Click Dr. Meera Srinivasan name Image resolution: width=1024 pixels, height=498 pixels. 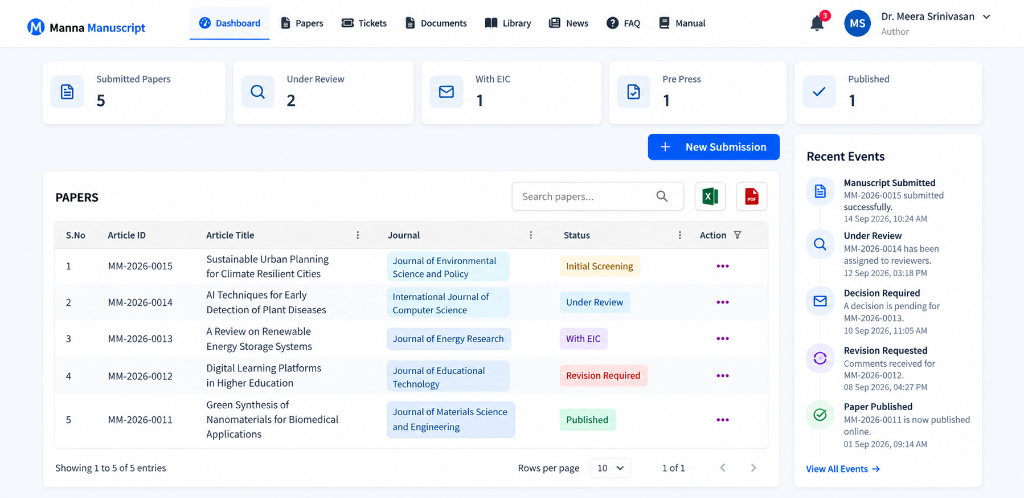(928, 17)
